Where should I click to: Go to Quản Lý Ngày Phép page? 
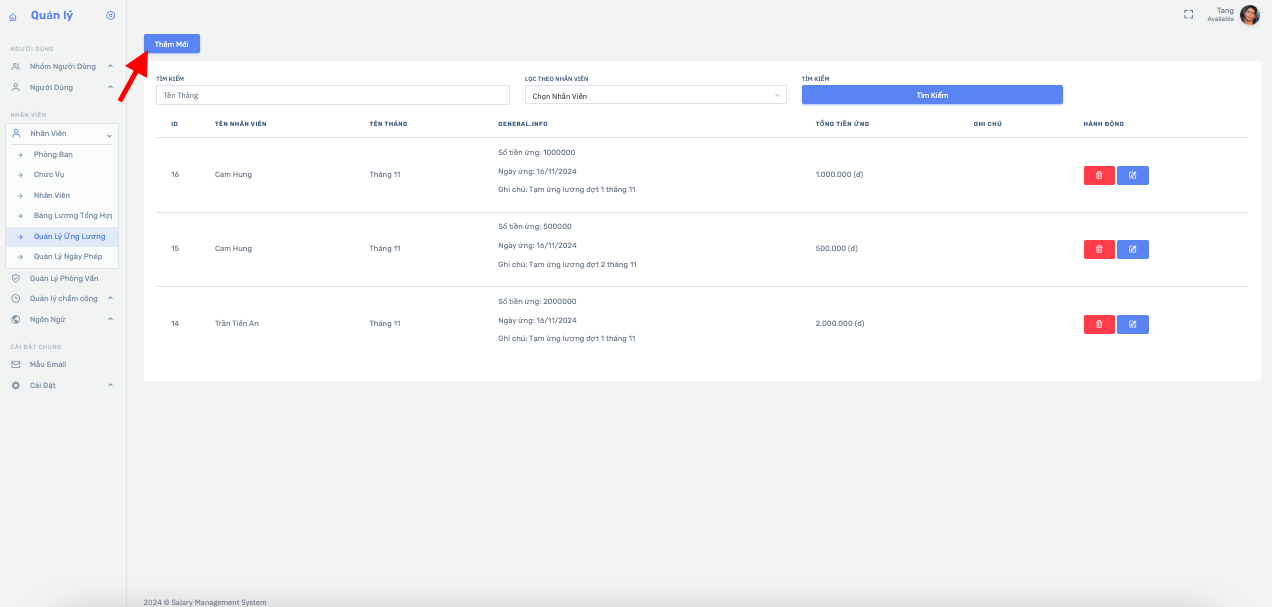pos(68,257)
